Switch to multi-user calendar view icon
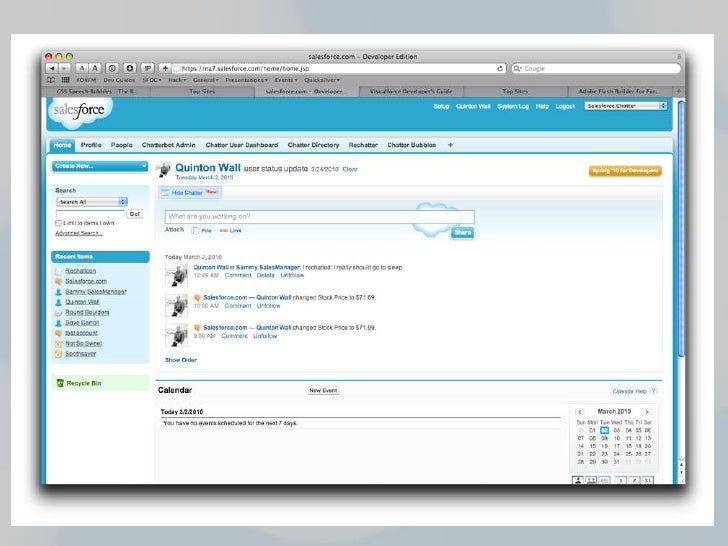This screenshot has width=728, height=546. pyautogui.click(x=591, y=480)
